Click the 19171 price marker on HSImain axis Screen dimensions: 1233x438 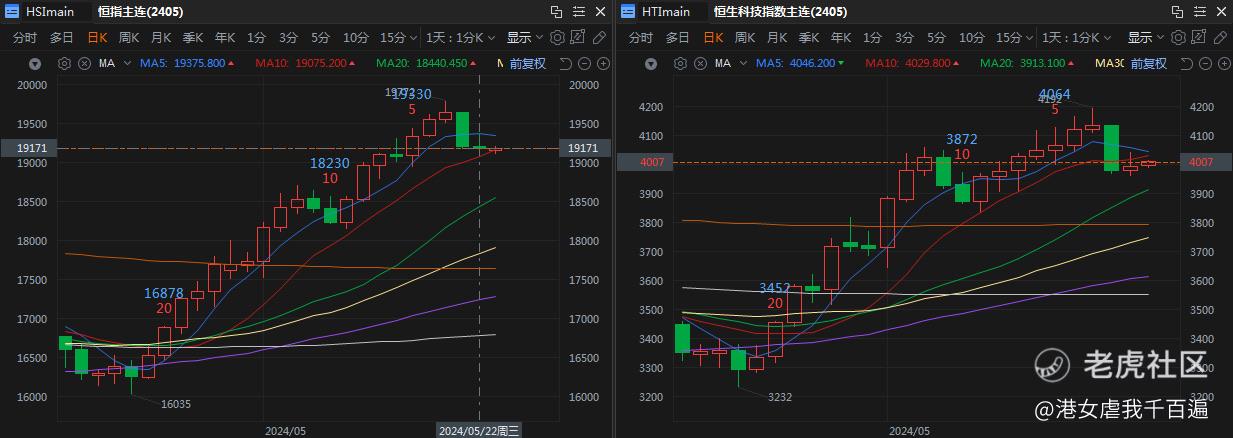tap(580, 148)
